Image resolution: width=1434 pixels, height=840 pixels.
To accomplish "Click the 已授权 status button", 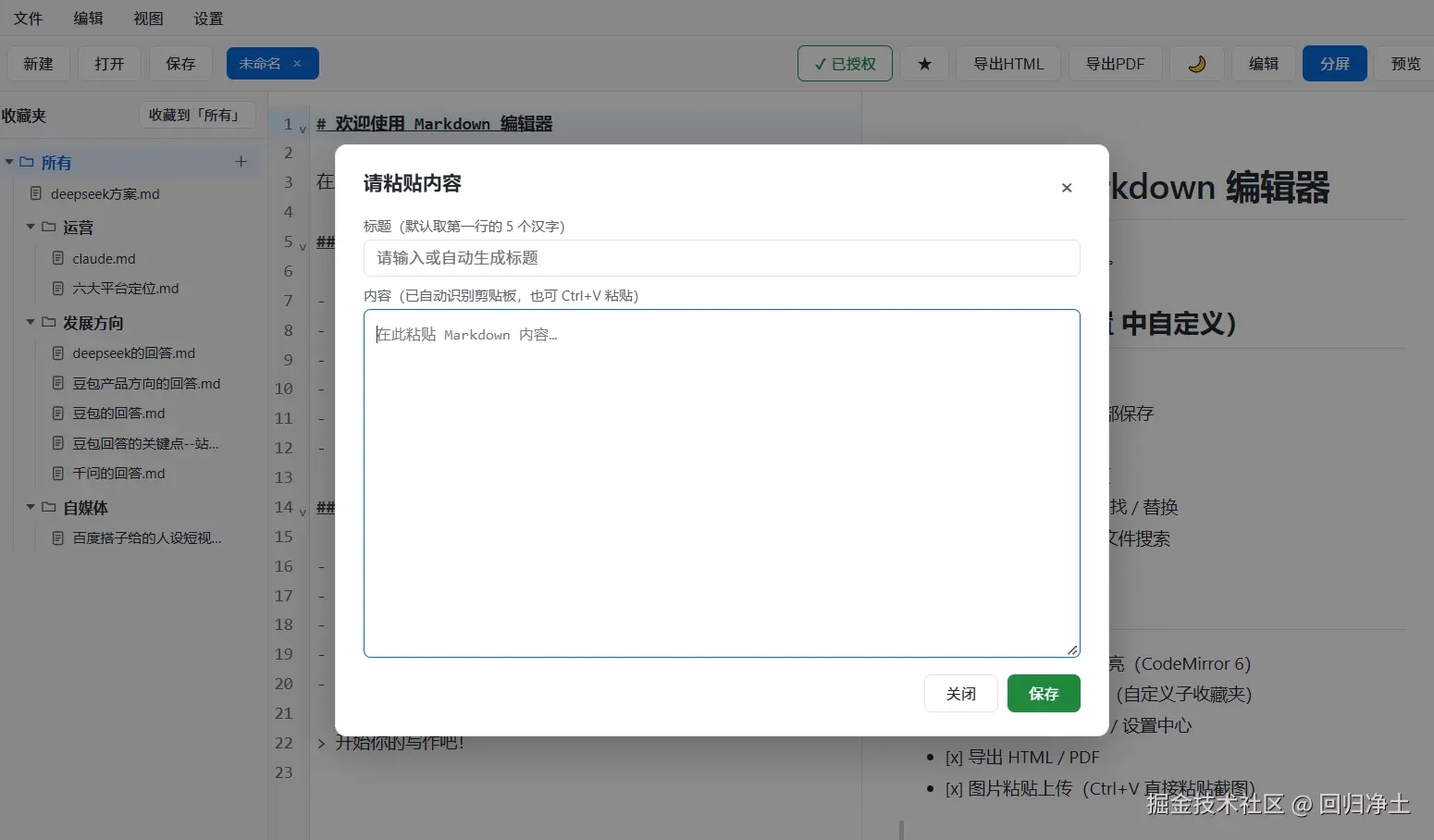I will (x=845, y=64).
